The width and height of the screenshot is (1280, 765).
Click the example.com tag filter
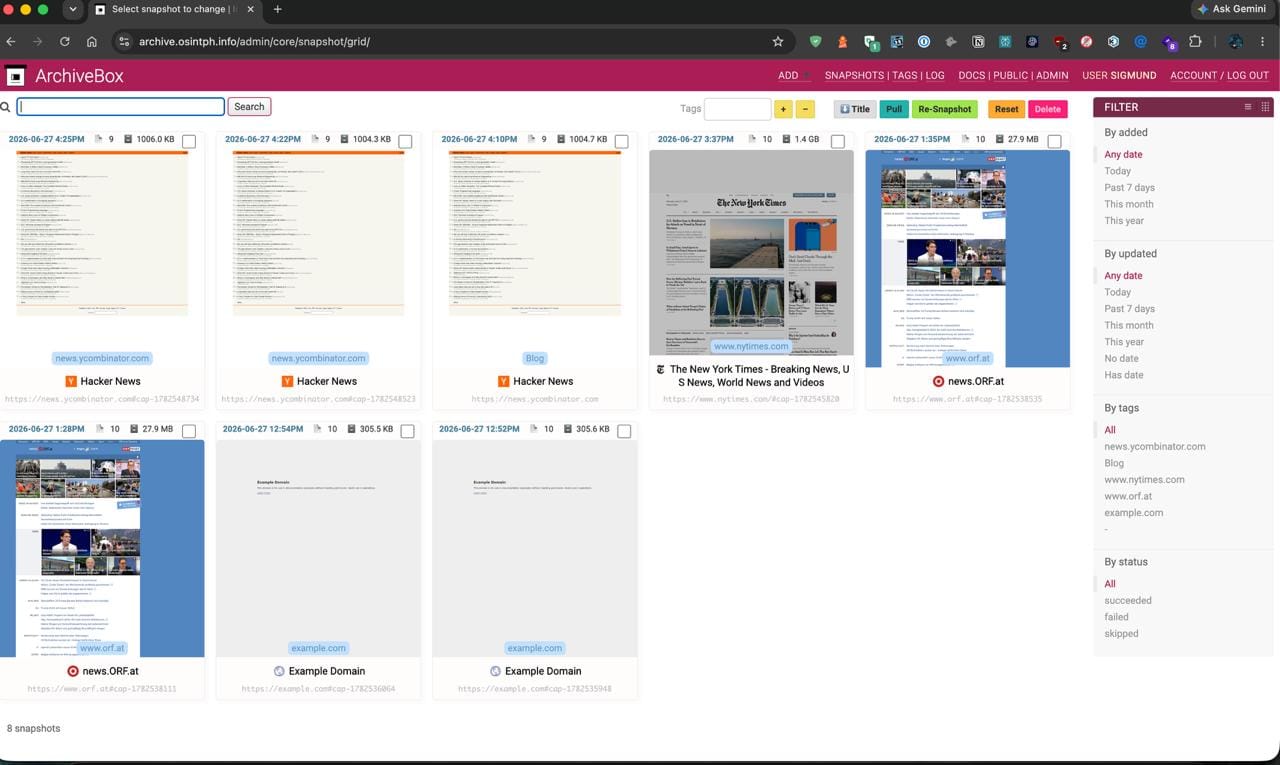tap(1133, 513)
